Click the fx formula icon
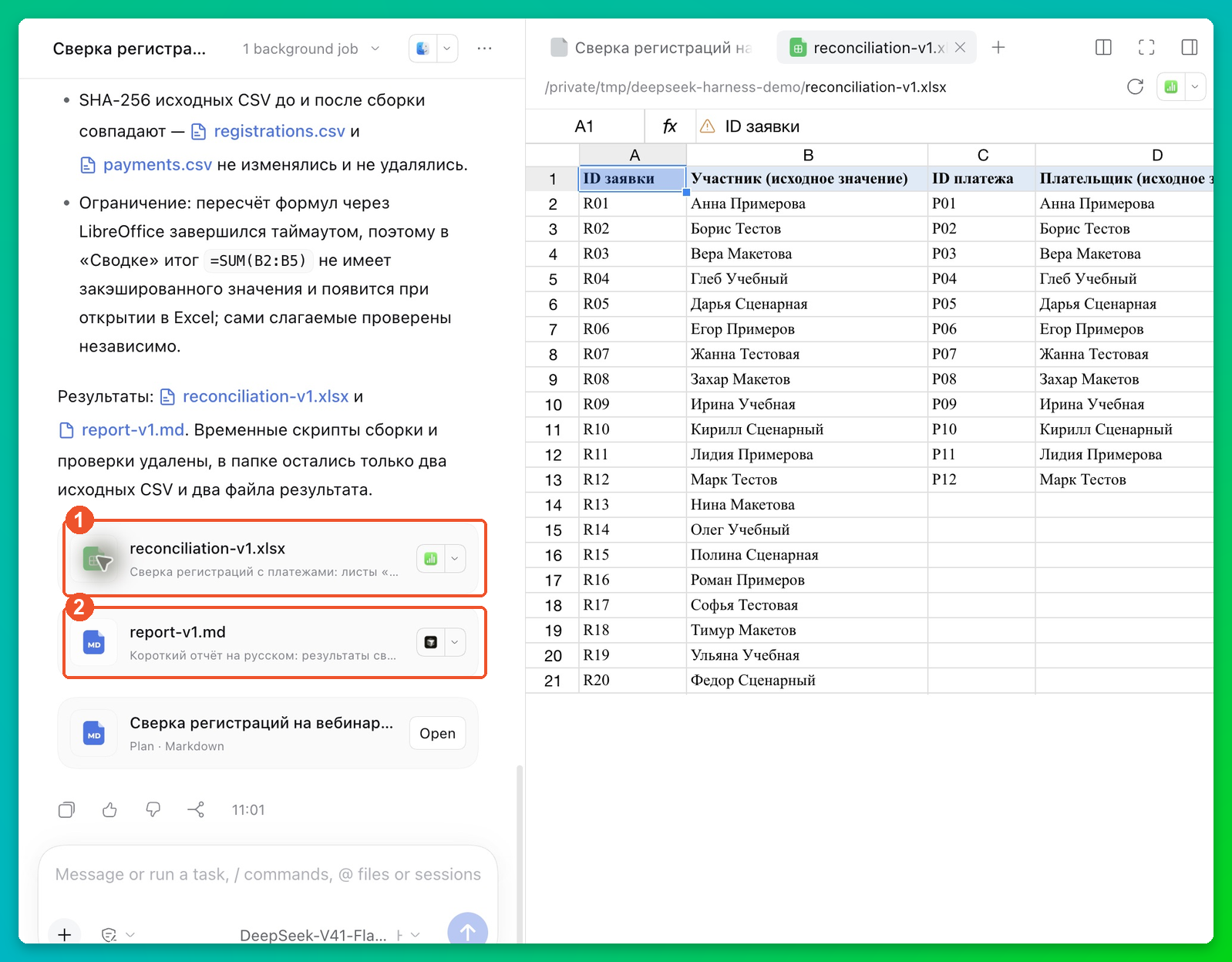The width and height of the screenshot is (1232, 962). pyautogui.click(x=669, y=126)
